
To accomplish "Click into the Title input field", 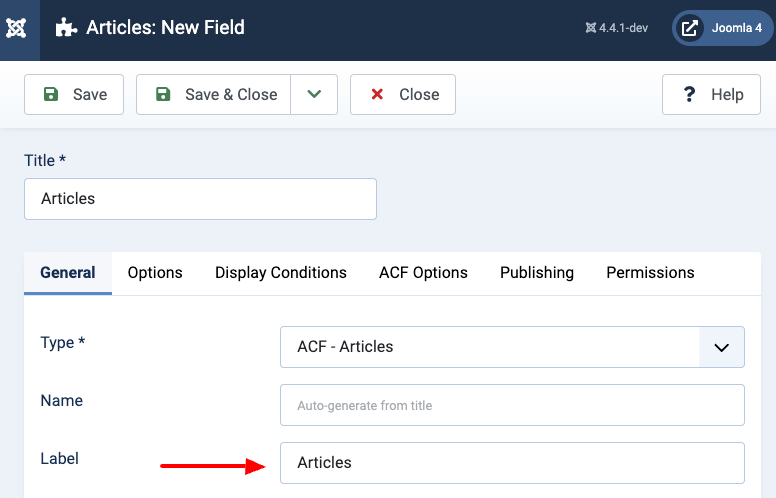I will pos(200,199).
